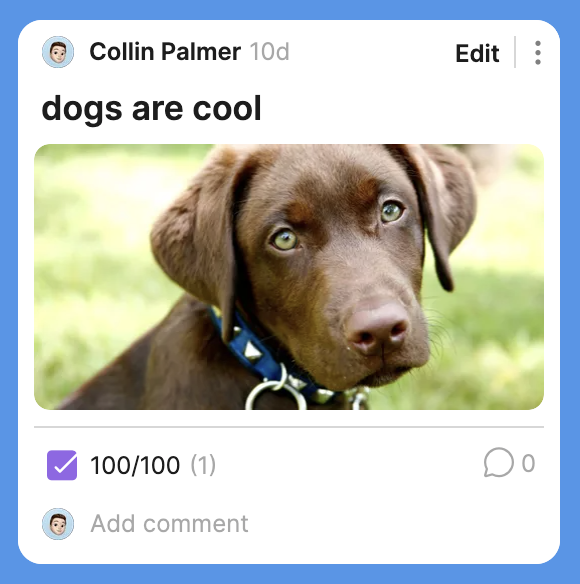Image resolution: width=580 pixels, height=584 pixels.
Task: Select the post title dogs are cool
Action: 151,108
